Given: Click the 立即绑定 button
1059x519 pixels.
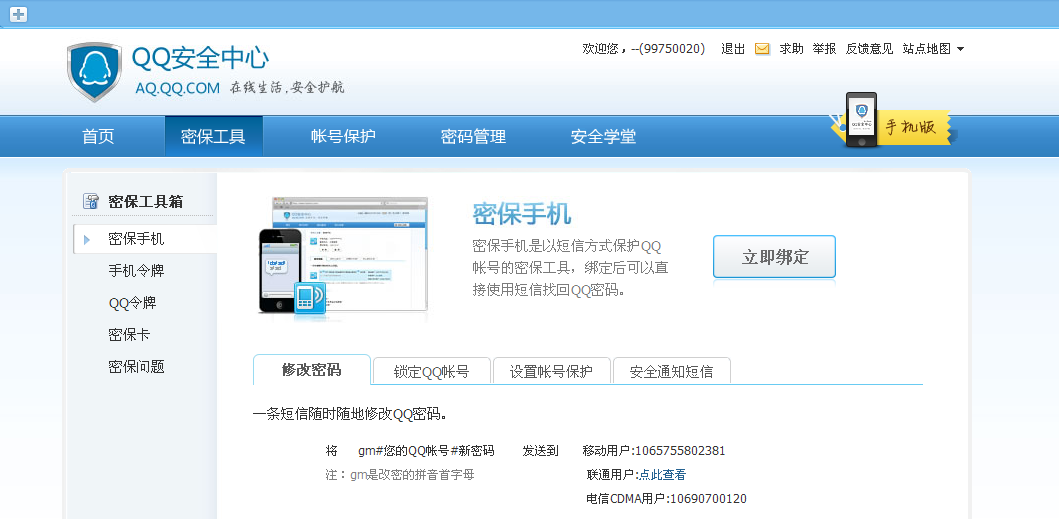Looking at the screenshot, I should point(775,257).
